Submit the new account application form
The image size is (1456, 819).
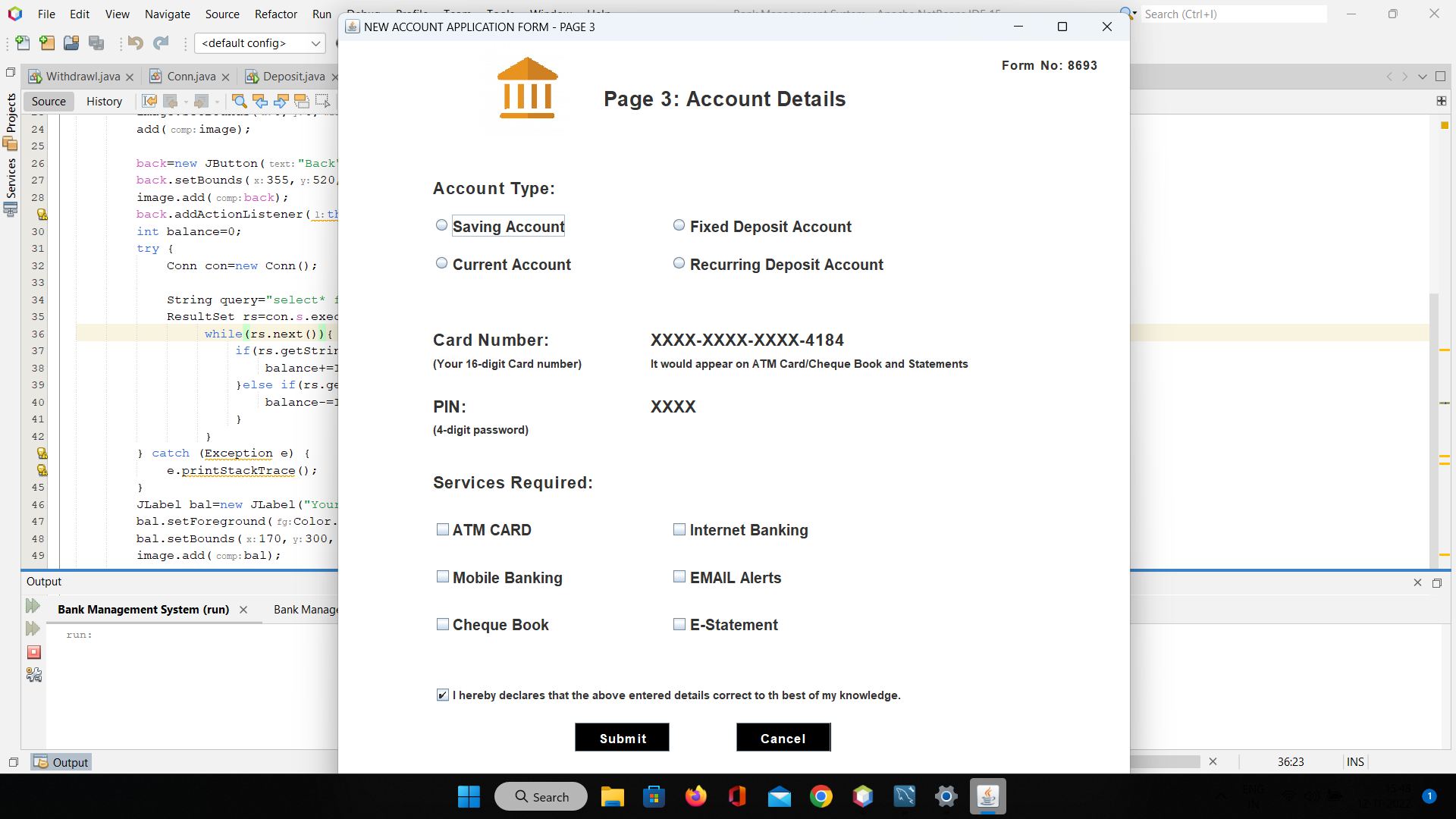tap(622, 736)
